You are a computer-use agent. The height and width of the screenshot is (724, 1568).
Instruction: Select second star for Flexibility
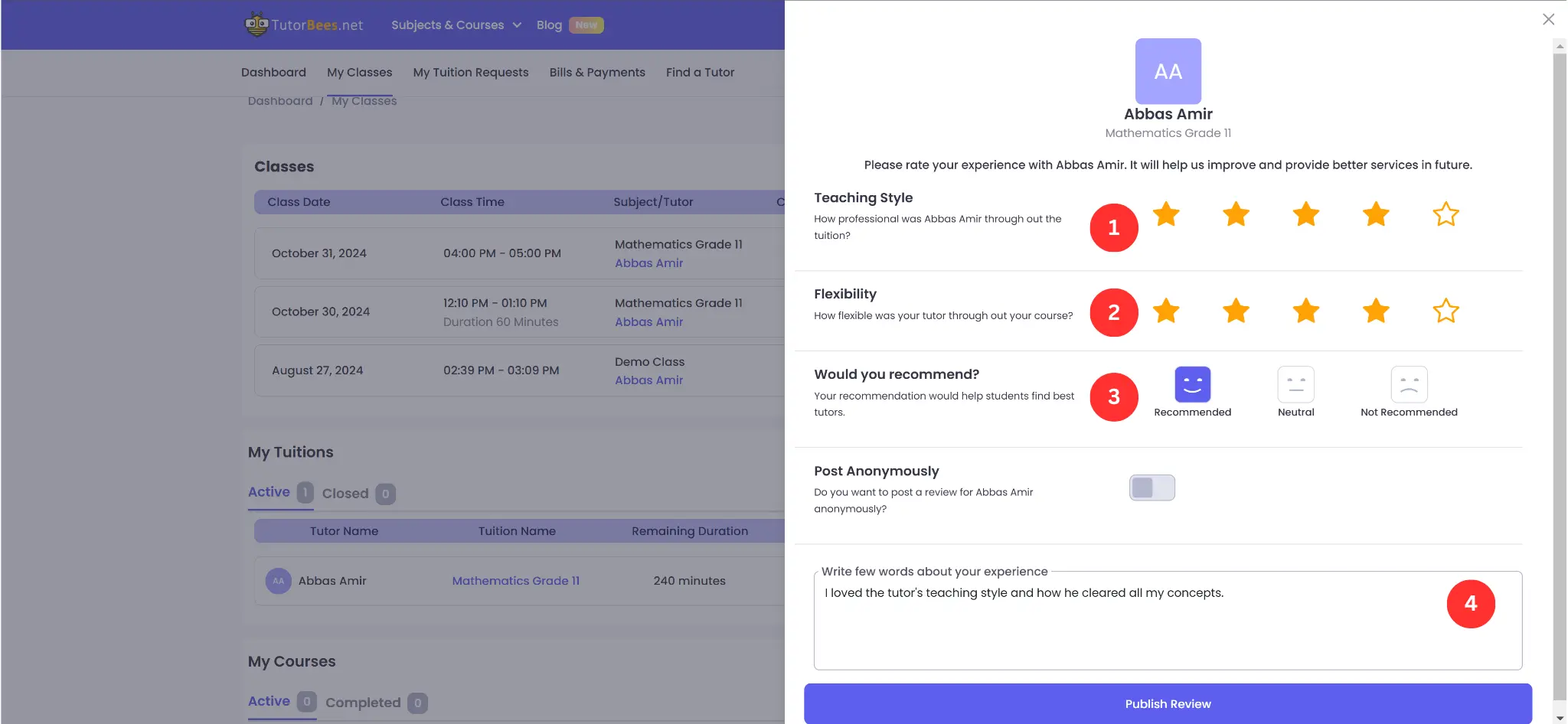1236,311
